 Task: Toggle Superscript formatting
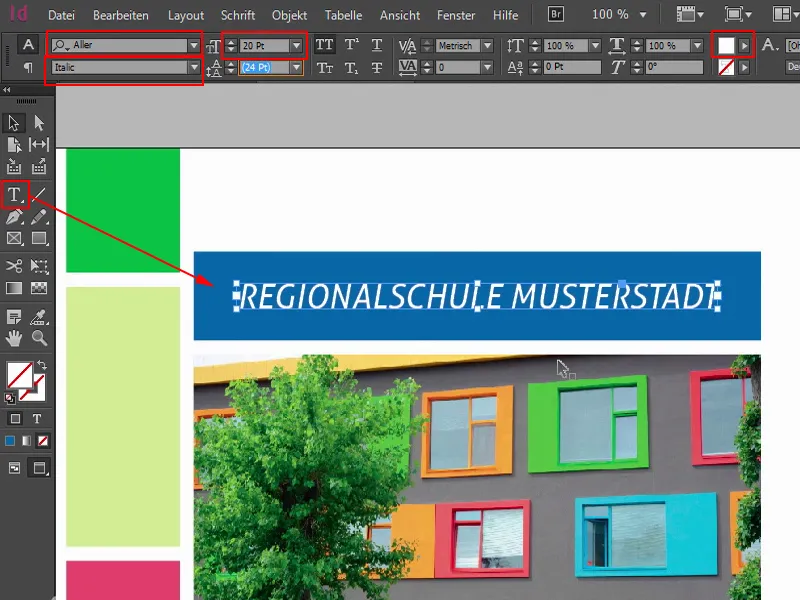point(351,45)
